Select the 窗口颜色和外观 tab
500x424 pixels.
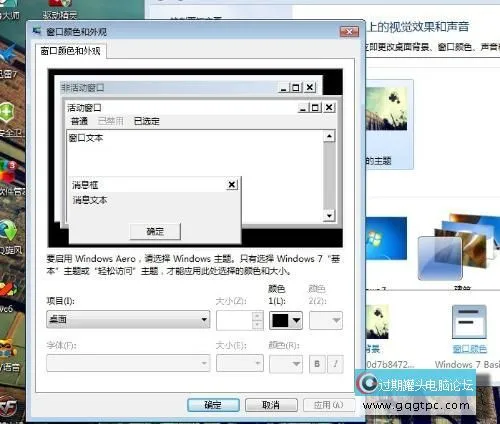coord(70,51)
